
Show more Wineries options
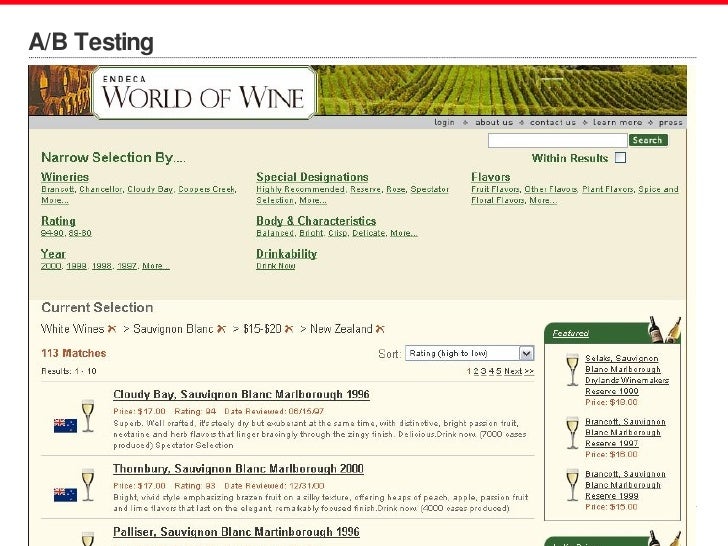click(55, 201)
